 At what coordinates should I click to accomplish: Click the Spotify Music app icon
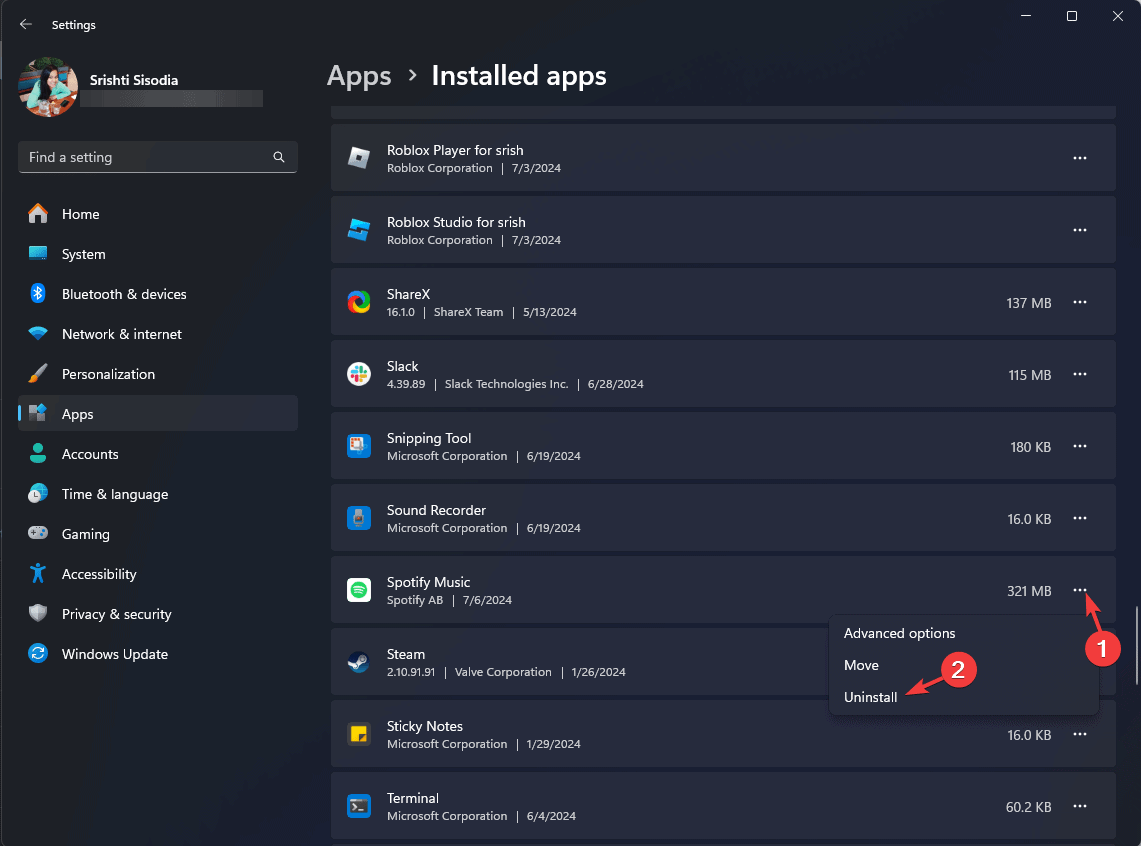(x=359, y=590)
